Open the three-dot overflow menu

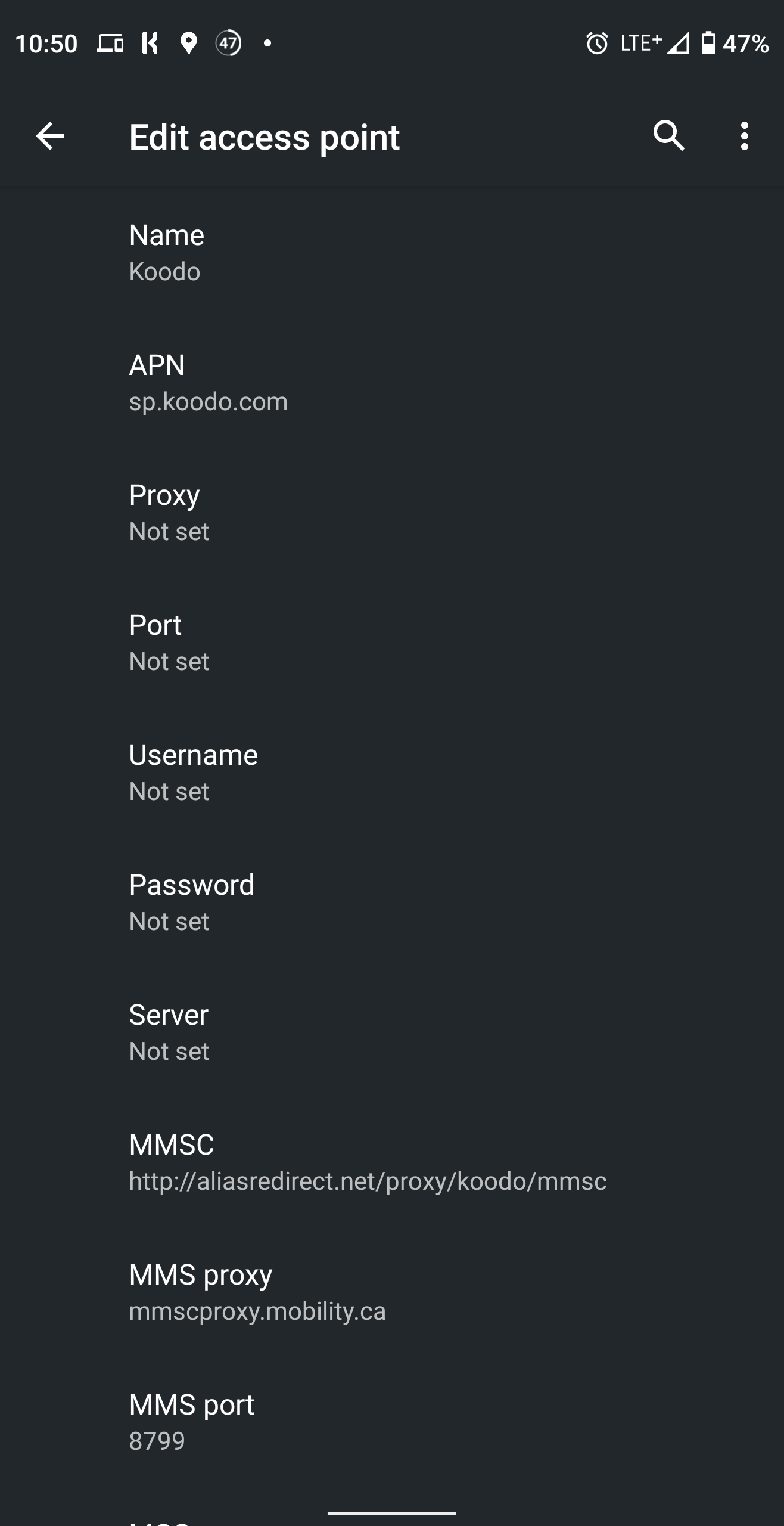coord(744,136)
